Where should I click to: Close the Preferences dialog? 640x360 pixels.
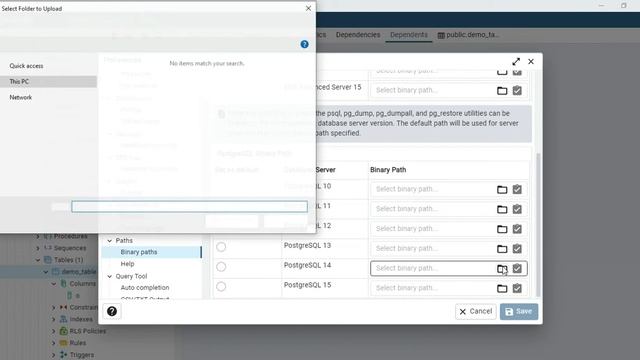click(531, 62)
